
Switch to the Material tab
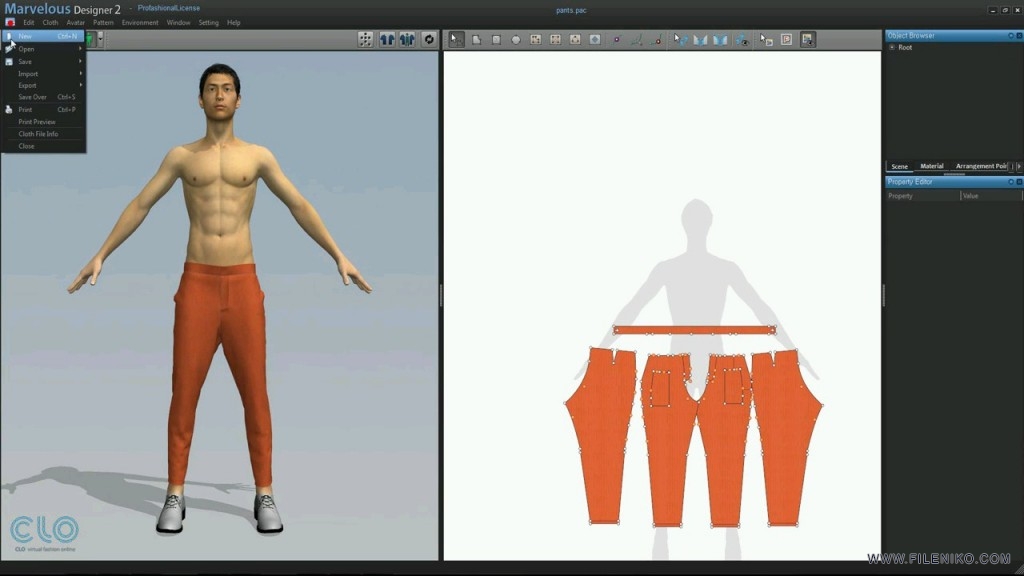(932, 167)
